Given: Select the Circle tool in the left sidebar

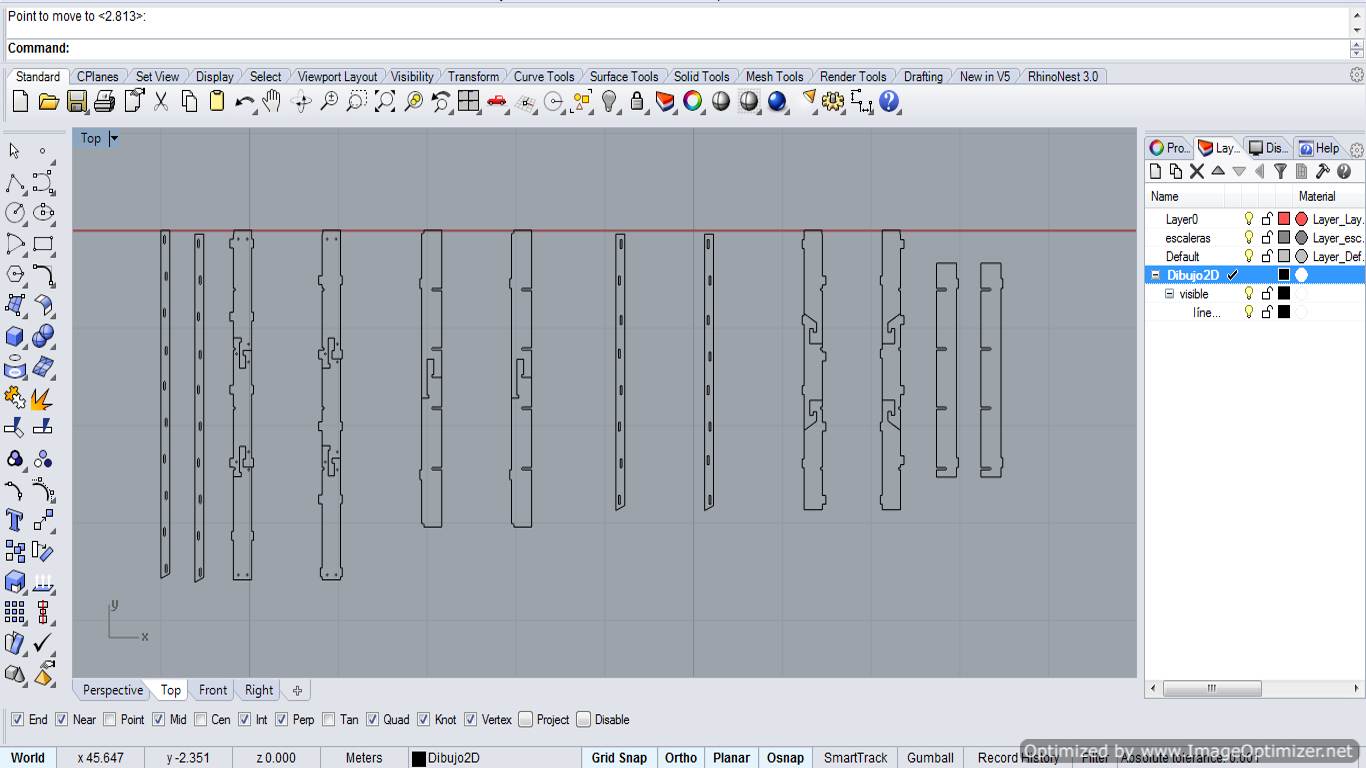Looking at the screenshot, I should tap(15, 213).
